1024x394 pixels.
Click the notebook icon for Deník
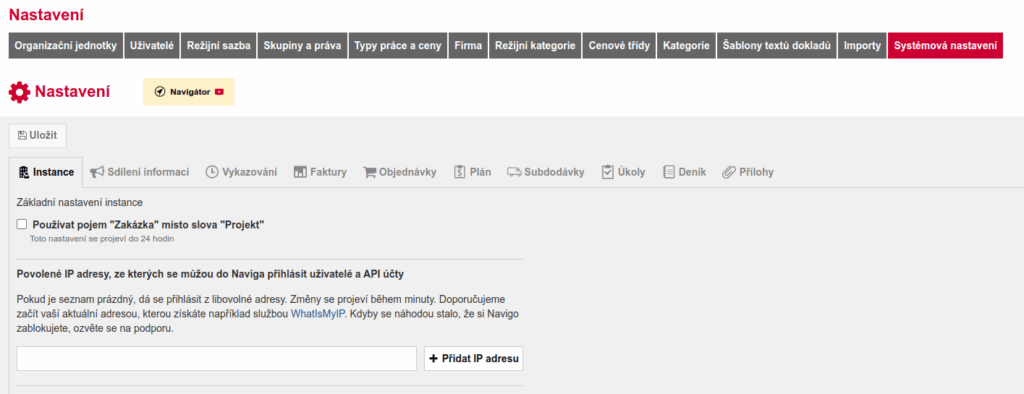click(x=669, y=172)
